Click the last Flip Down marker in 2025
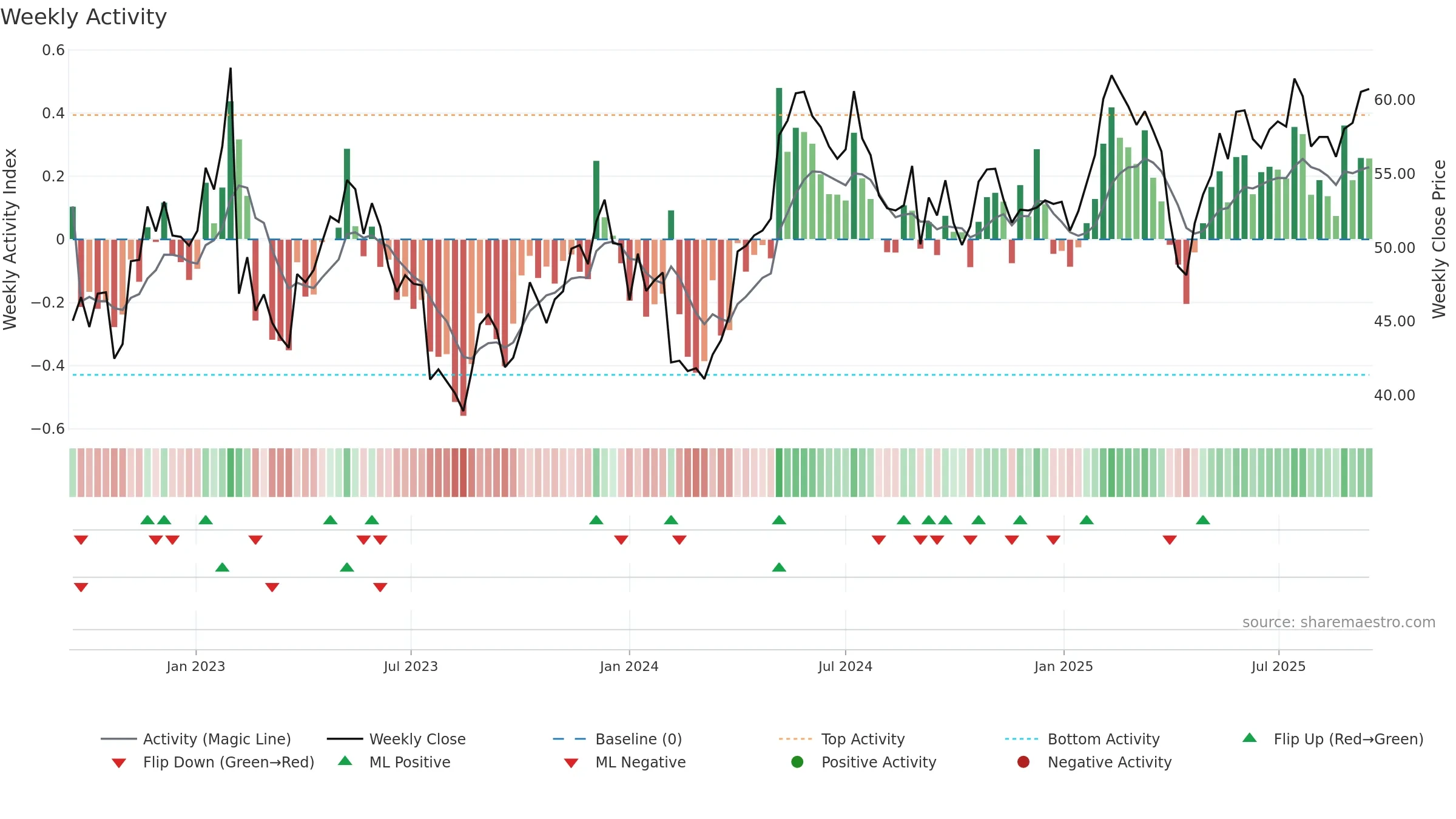This screenshot has height=819, width=1456. coord(1170,540)
